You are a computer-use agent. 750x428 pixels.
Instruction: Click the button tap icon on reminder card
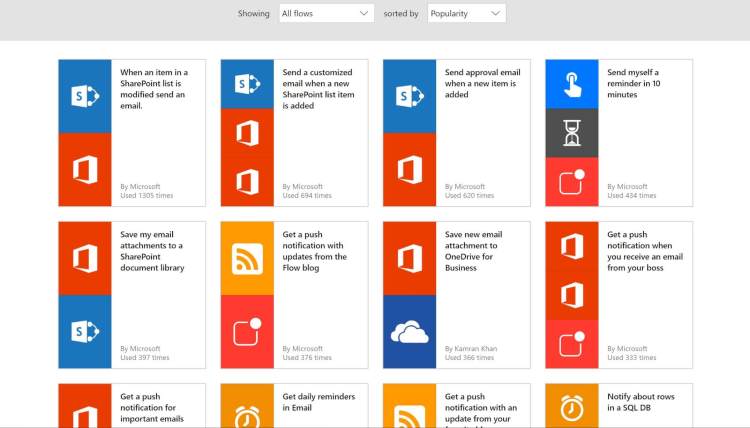(x=572, y=84)
